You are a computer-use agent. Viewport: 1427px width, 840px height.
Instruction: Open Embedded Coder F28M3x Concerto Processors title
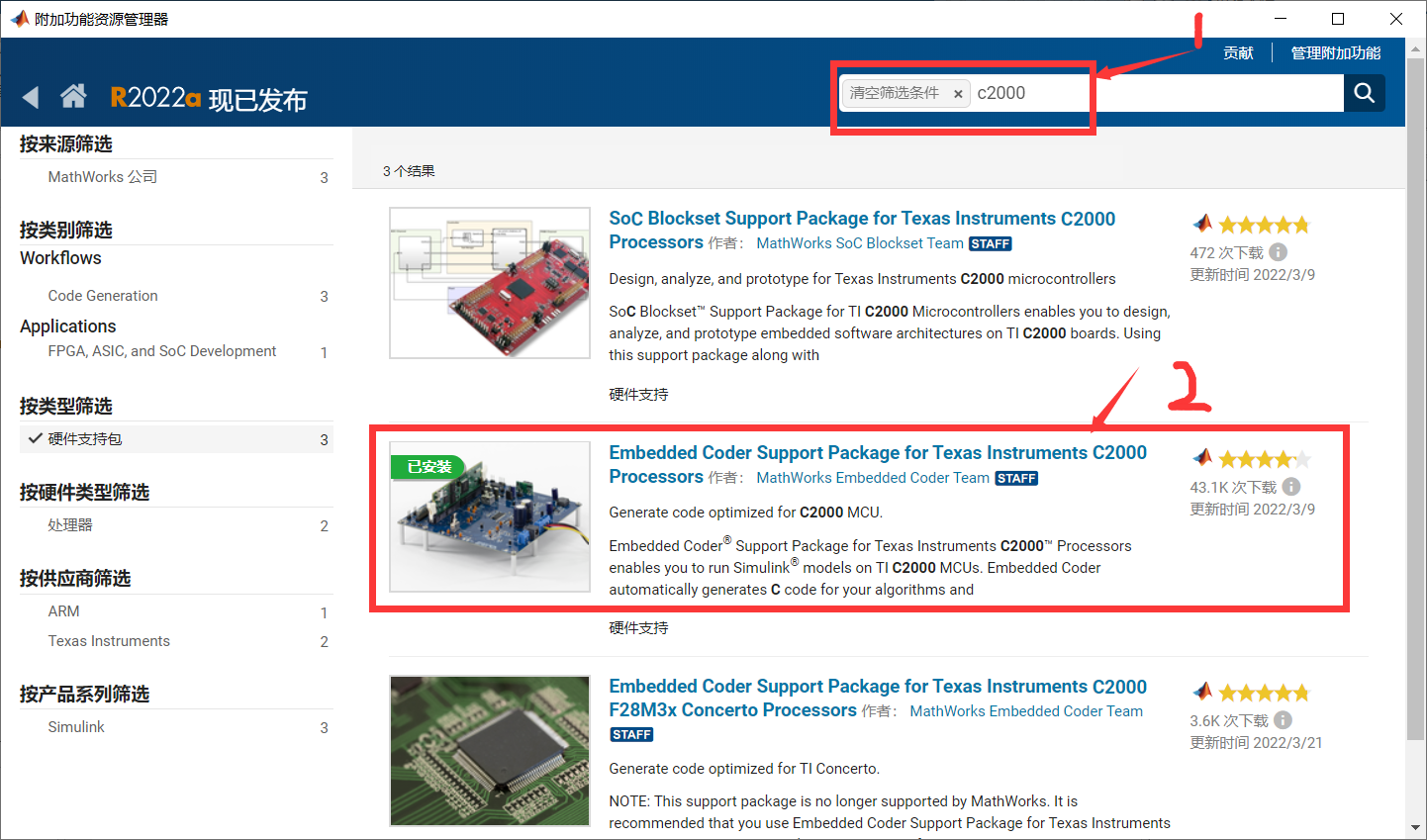(x=878, y=698)
